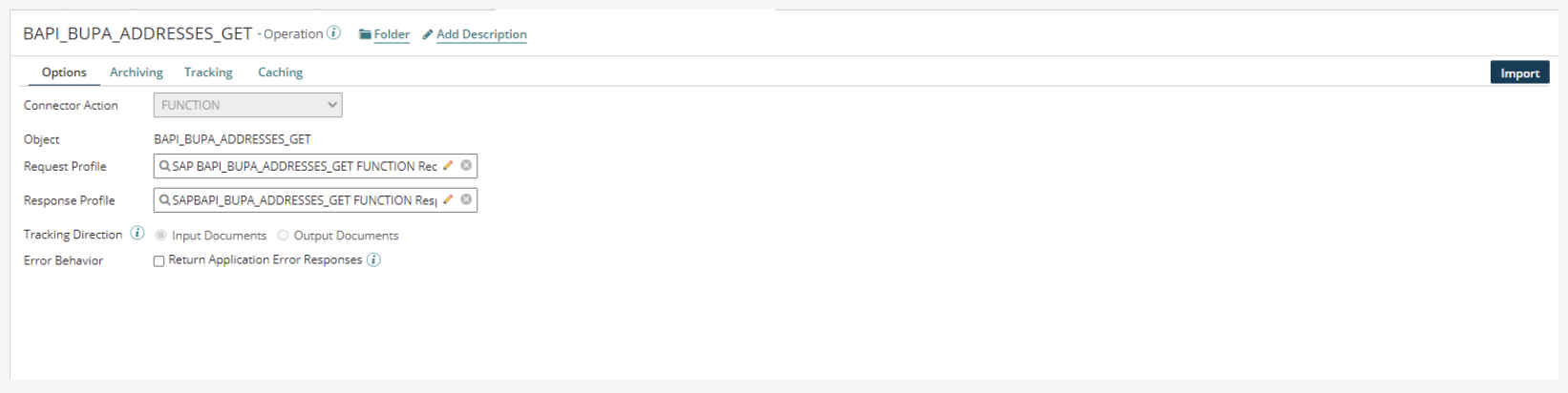This screenshot has height=393, width=1568.
Task: Open the Add Description link
Action: coord(481,34)
